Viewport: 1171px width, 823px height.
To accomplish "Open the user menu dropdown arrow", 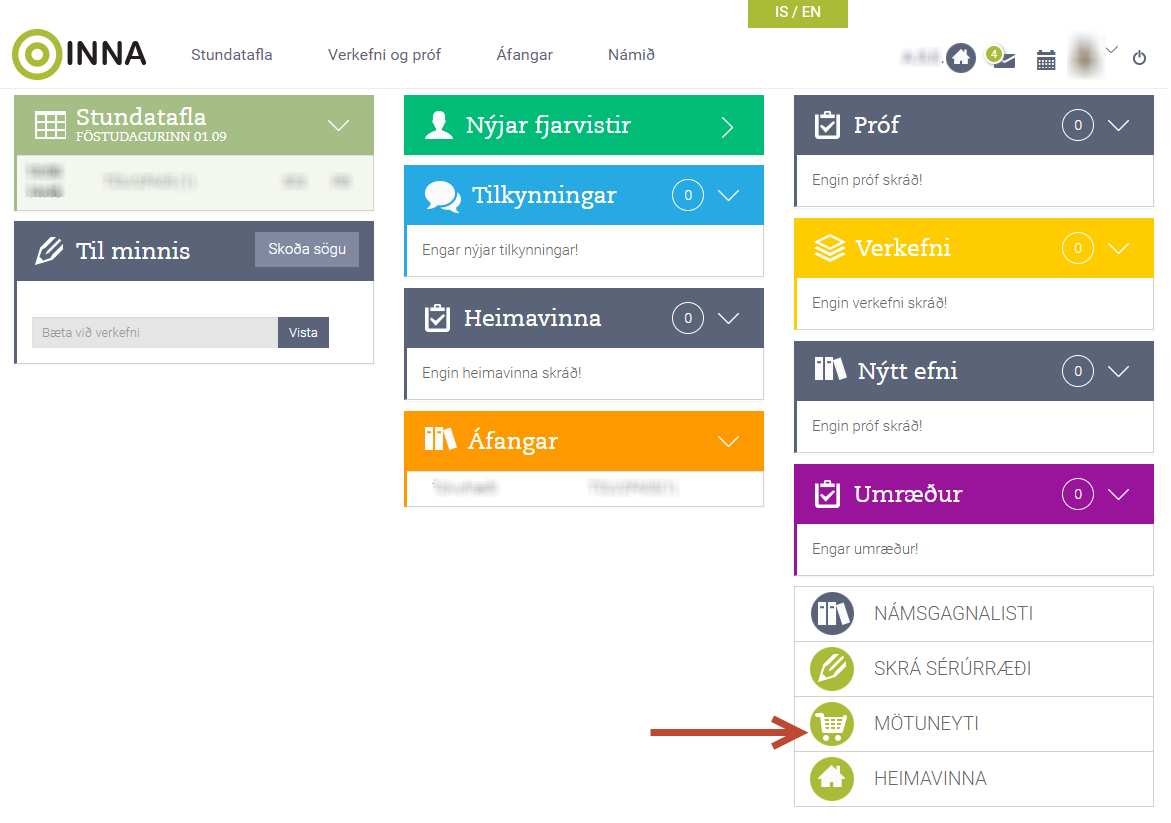I will click(x=1112, y=50).
